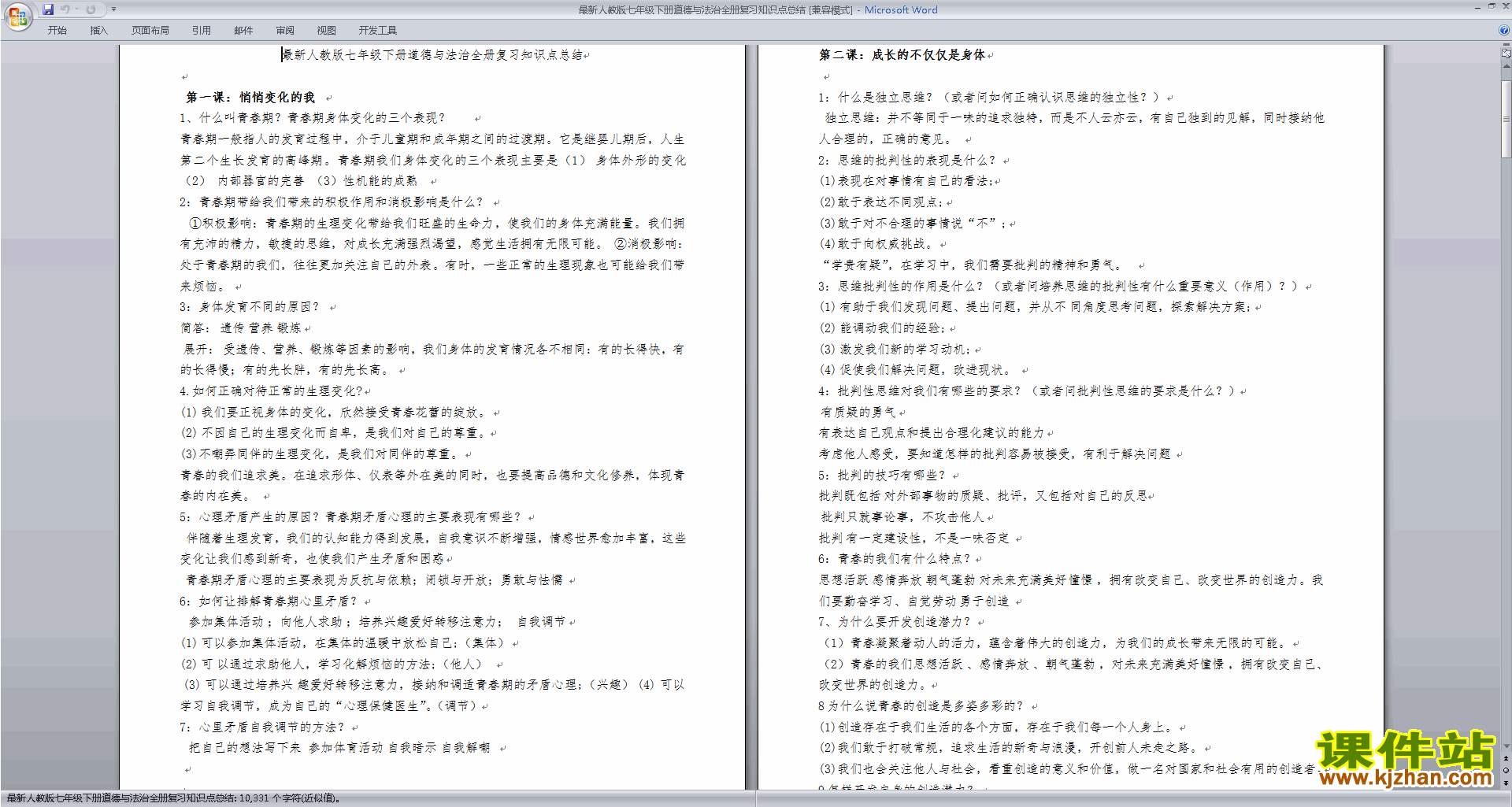This screenshot has height=807, width=1512.
Task: Open the Select Browse Object circle button
Action: pyautogui.click(x=1506, y=771)
